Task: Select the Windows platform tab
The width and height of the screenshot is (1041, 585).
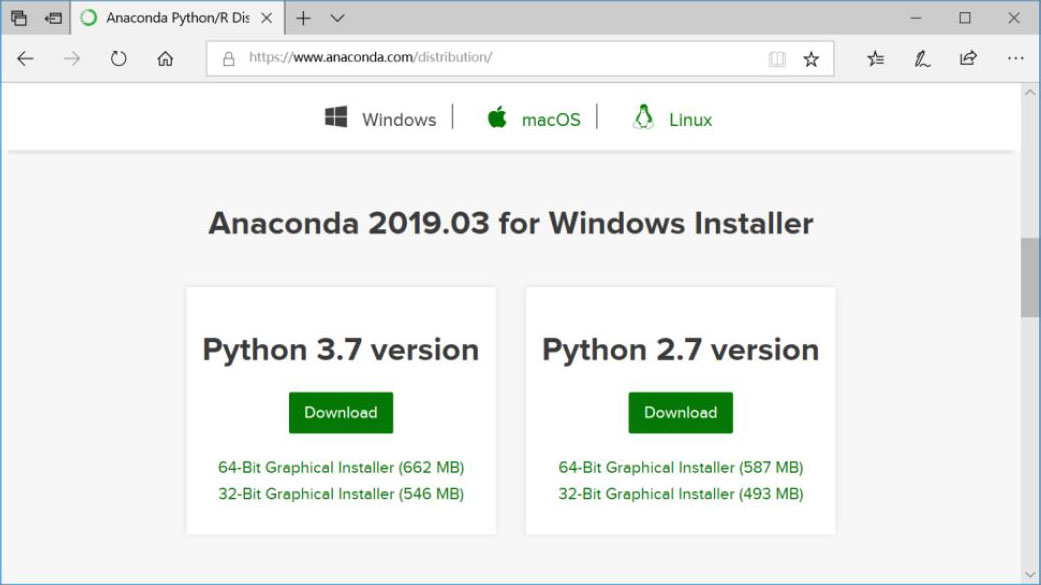Action: [x=380, y=119]
